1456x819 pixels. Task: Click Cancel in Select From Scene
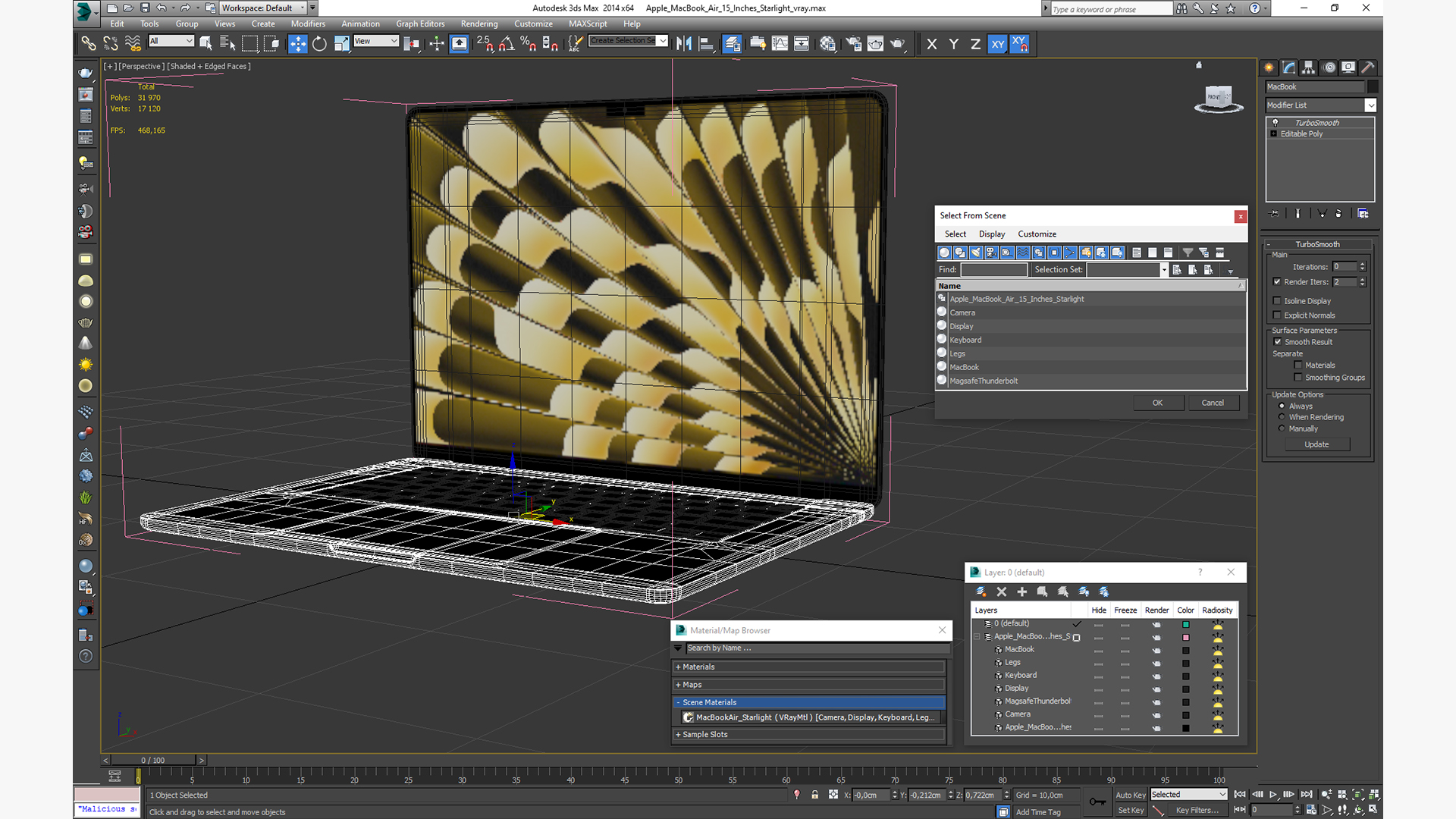pyautogui.click(x=1213, y=403)
